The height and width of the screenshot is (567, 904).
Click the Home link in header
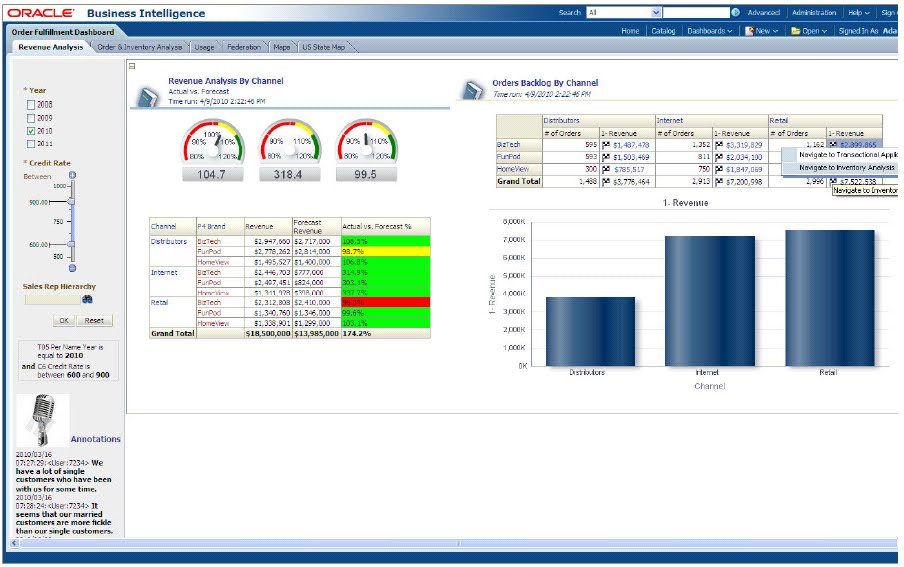630,31
